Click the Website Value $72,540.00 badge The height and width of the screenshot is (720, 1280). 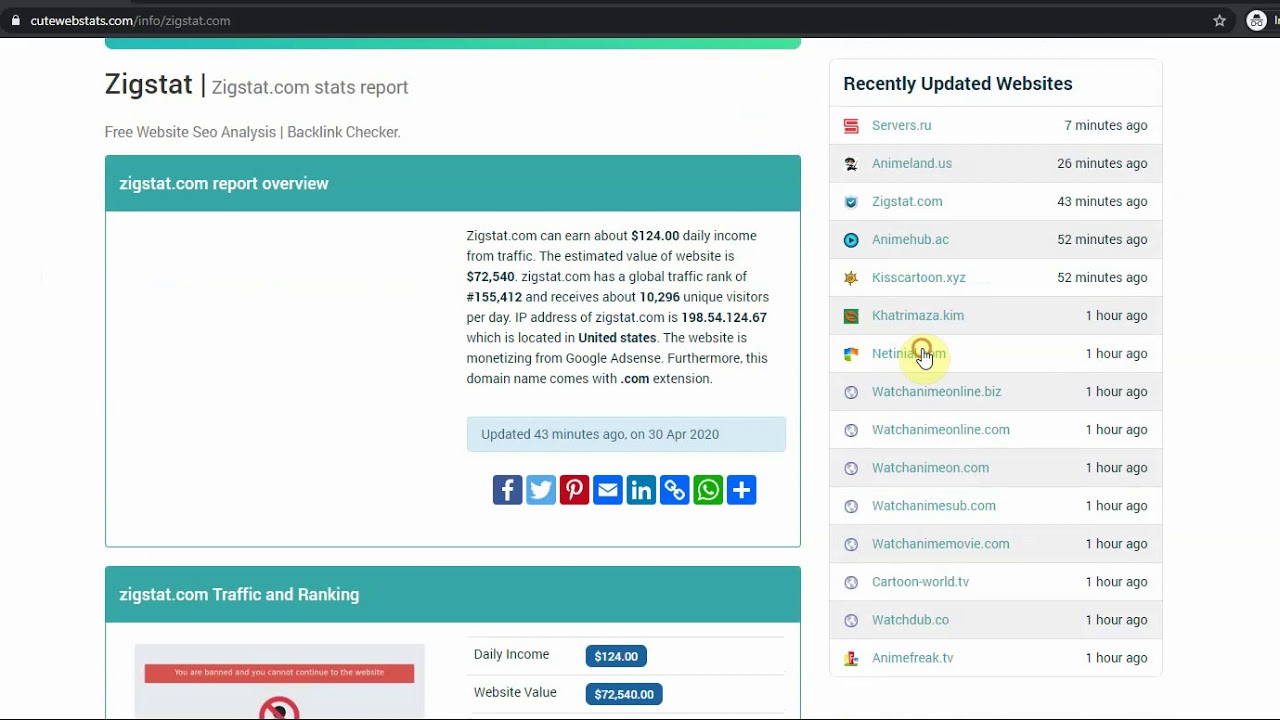pos(624,694)
